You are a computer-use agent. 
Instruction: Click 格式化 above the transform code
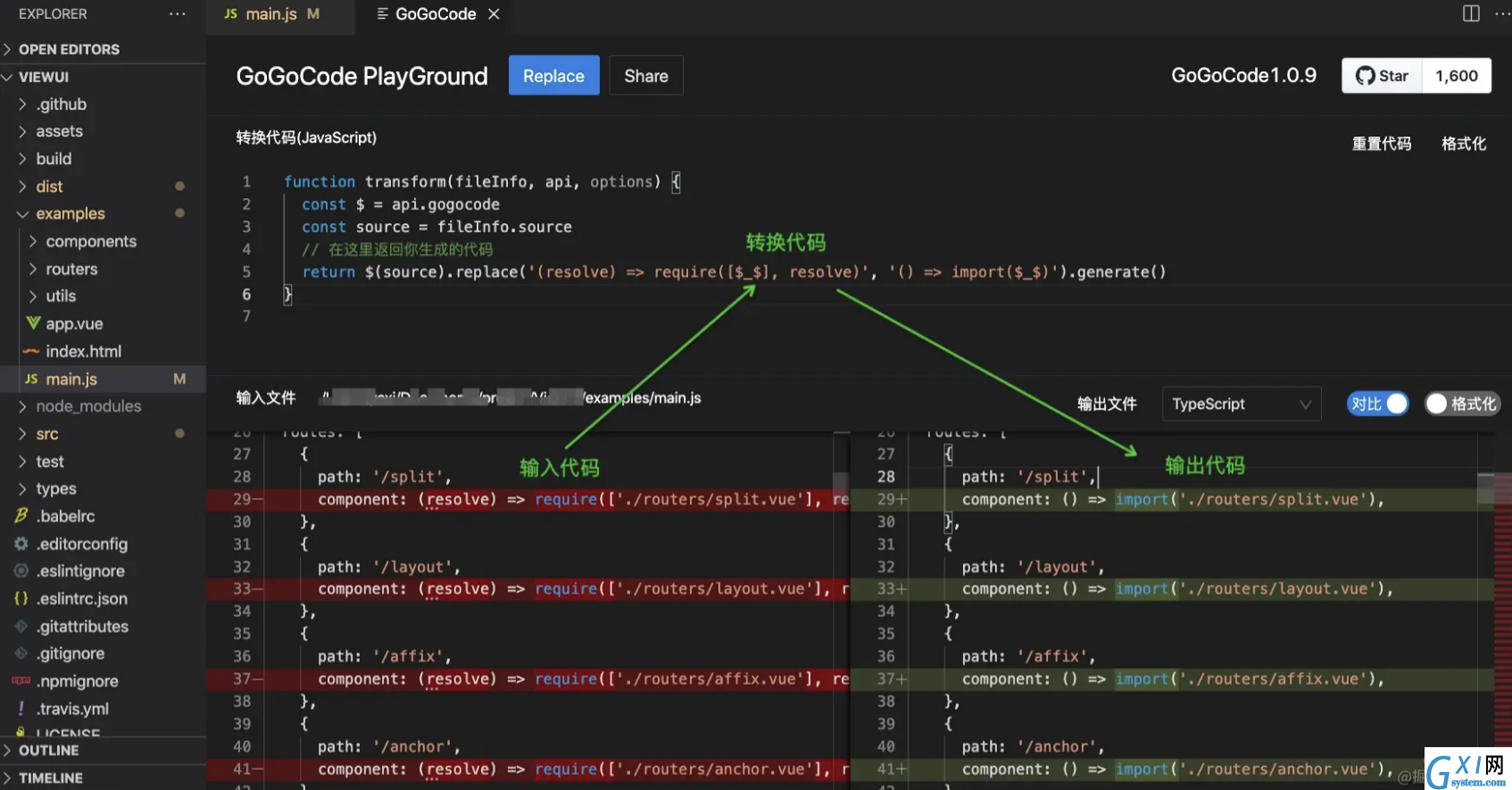point(1464,144)
